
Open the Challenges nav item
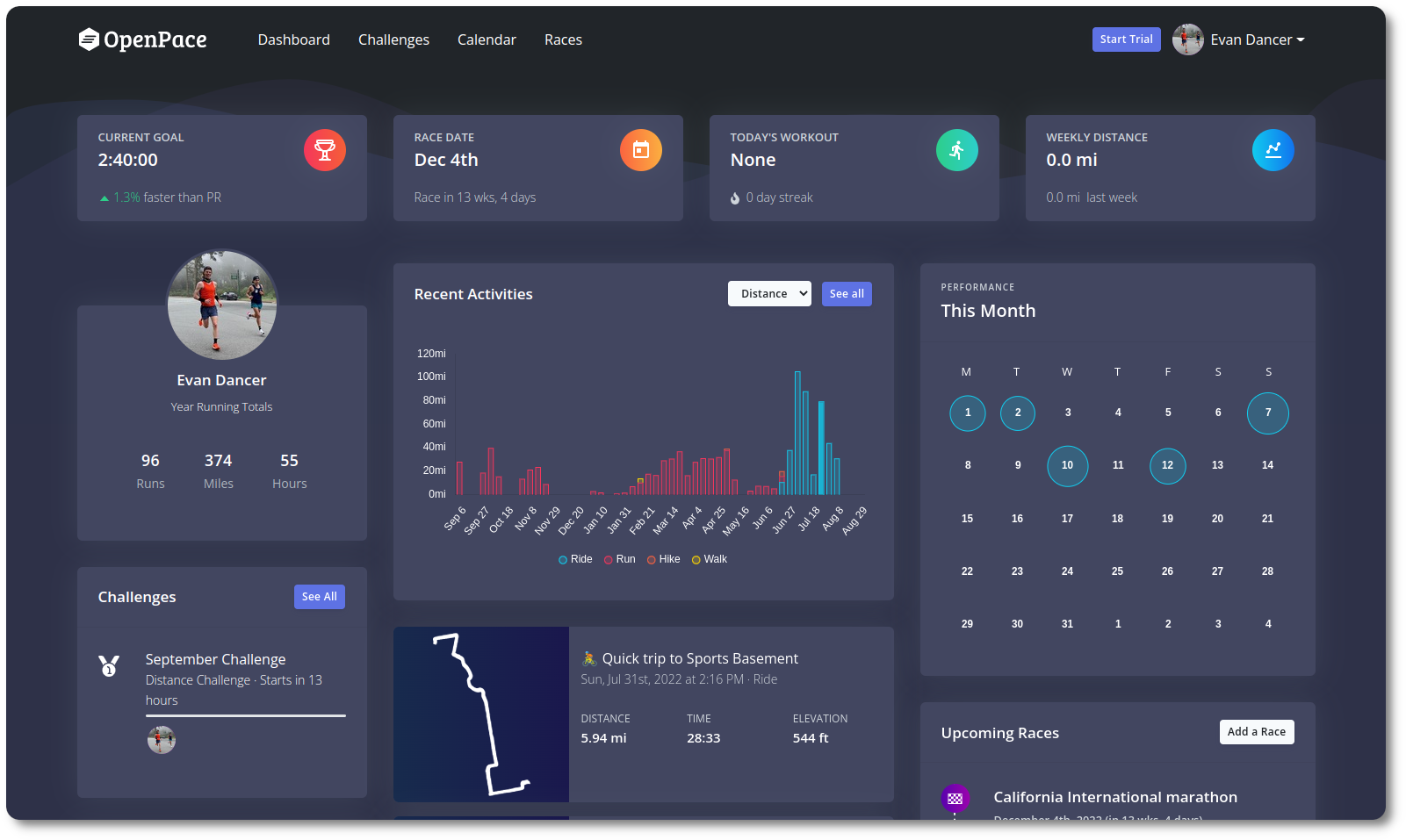pos(393,39)
